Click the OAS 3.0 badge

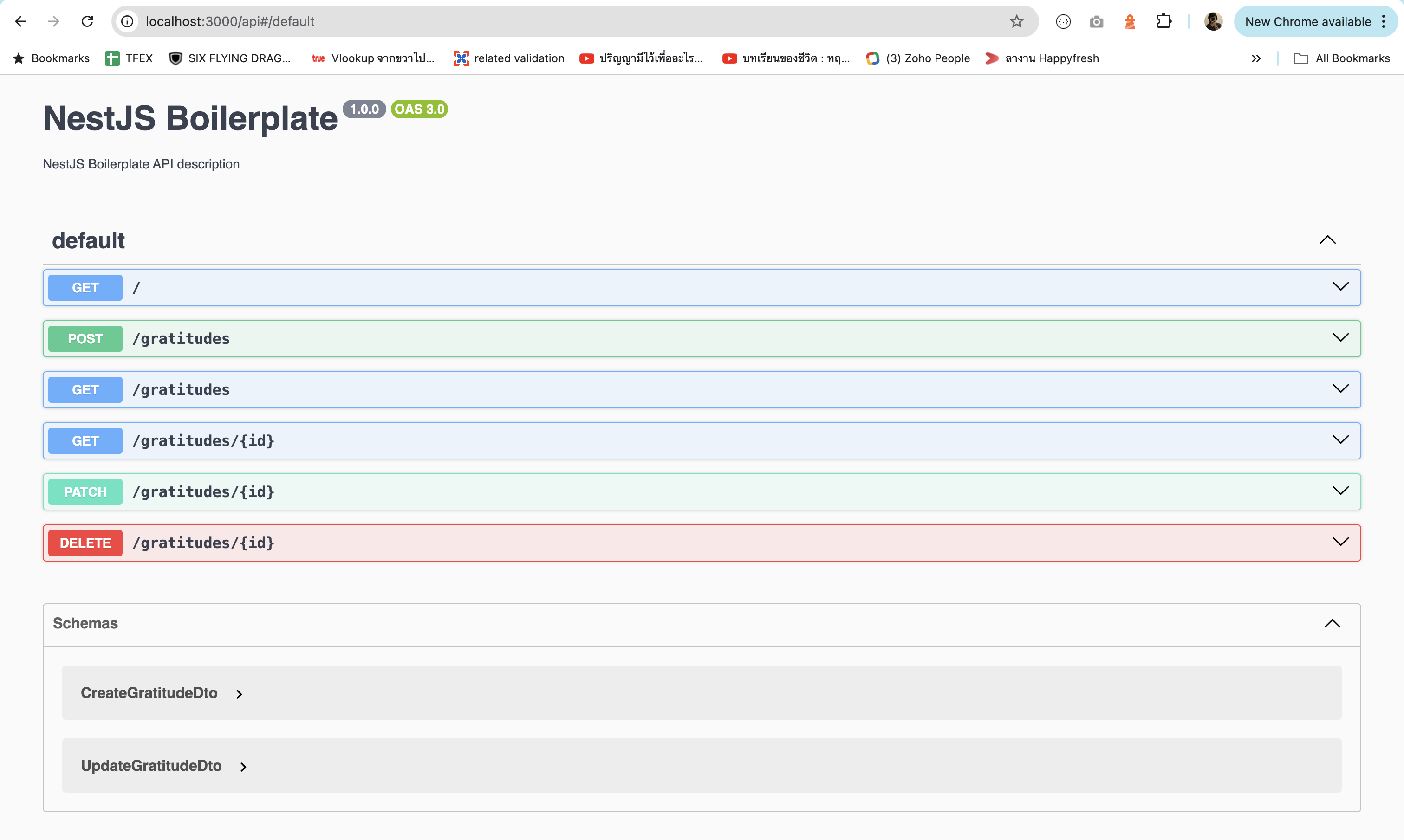tap(420, 109)
